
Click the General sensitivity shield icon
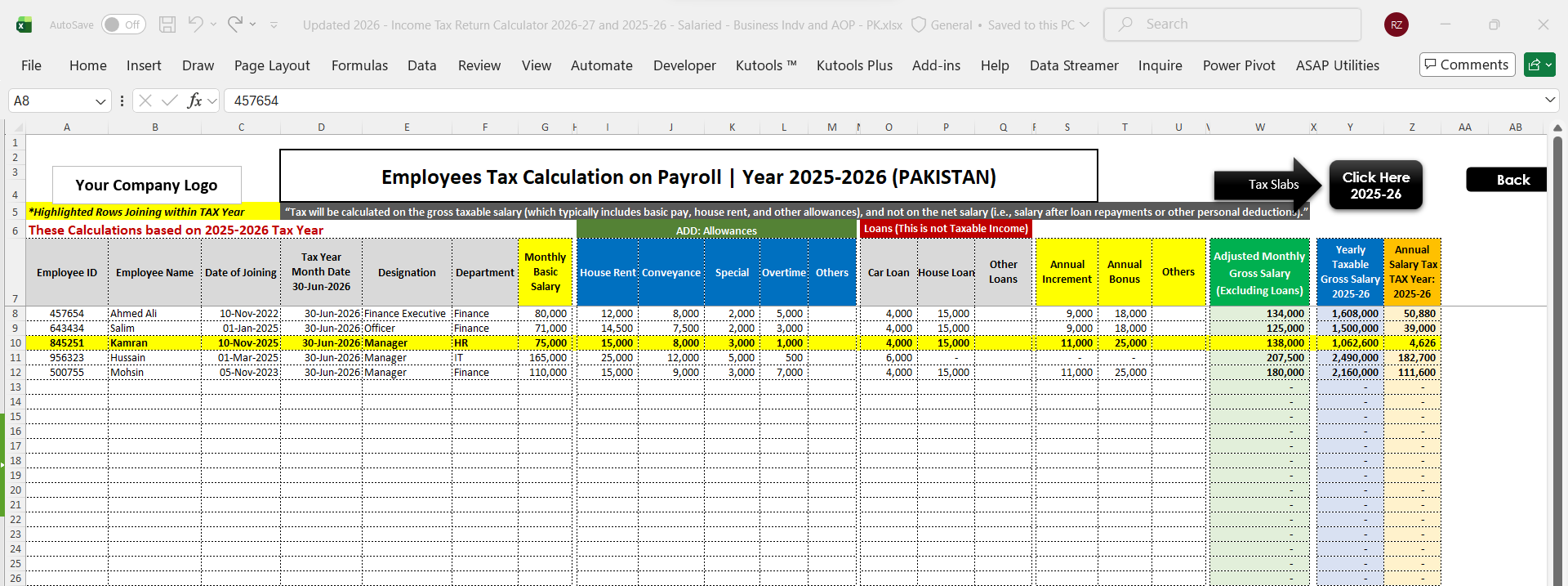(x=919, y=25)
